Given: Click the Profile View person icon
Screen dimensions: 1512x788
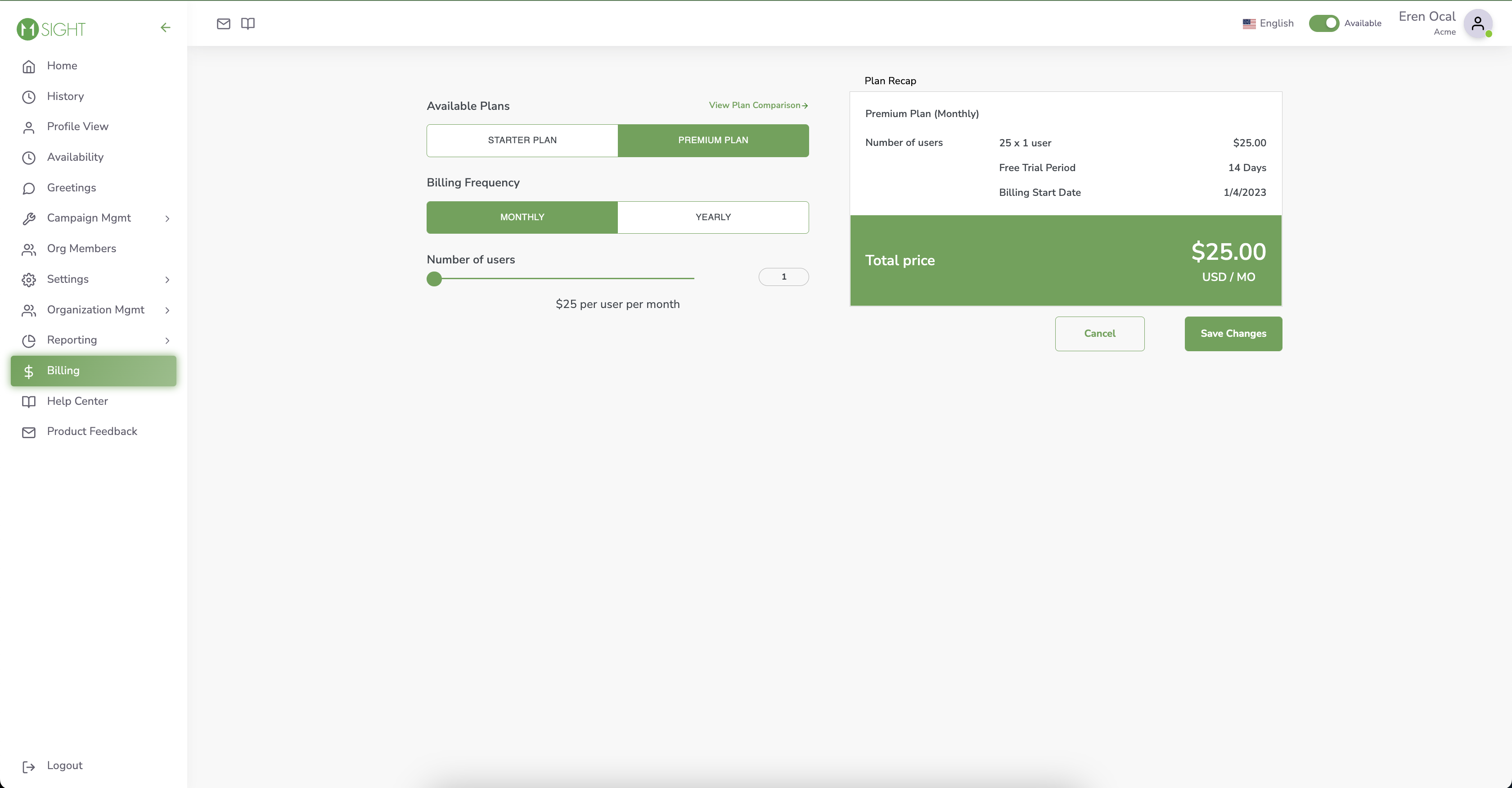Looking at the screenshot, I should pyautogui.click(x=29, y=127).
